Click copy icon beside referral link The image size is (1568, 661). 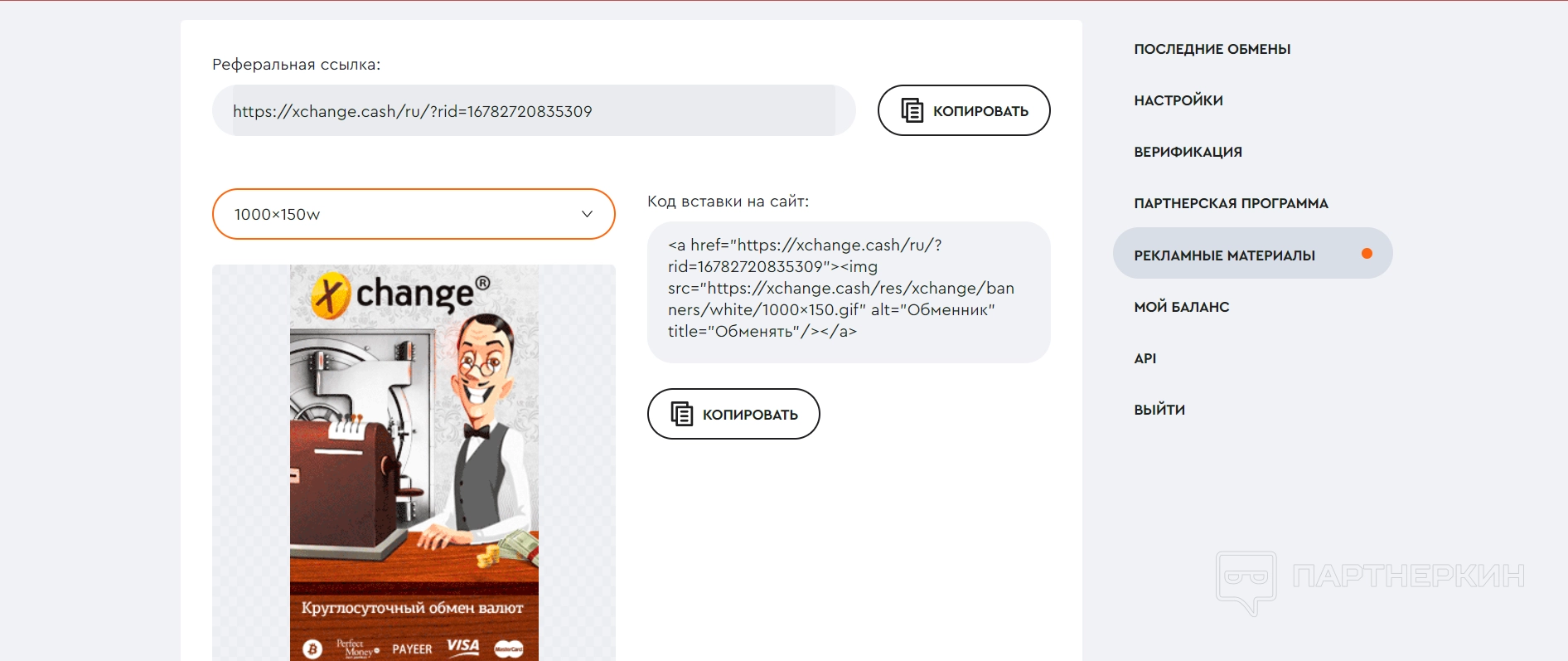(x=912, y=110)
